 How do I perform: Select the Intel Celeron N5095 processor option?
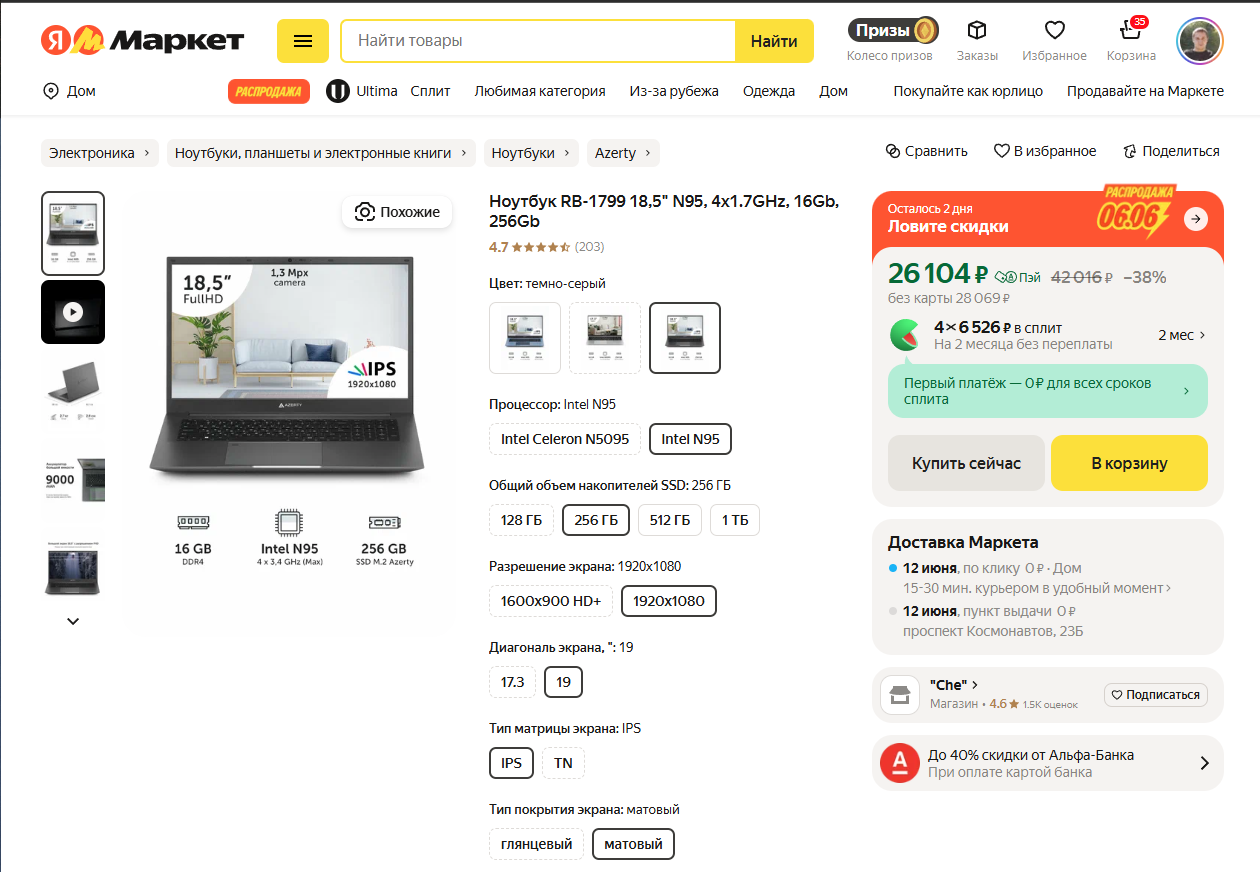pos(565,439)
